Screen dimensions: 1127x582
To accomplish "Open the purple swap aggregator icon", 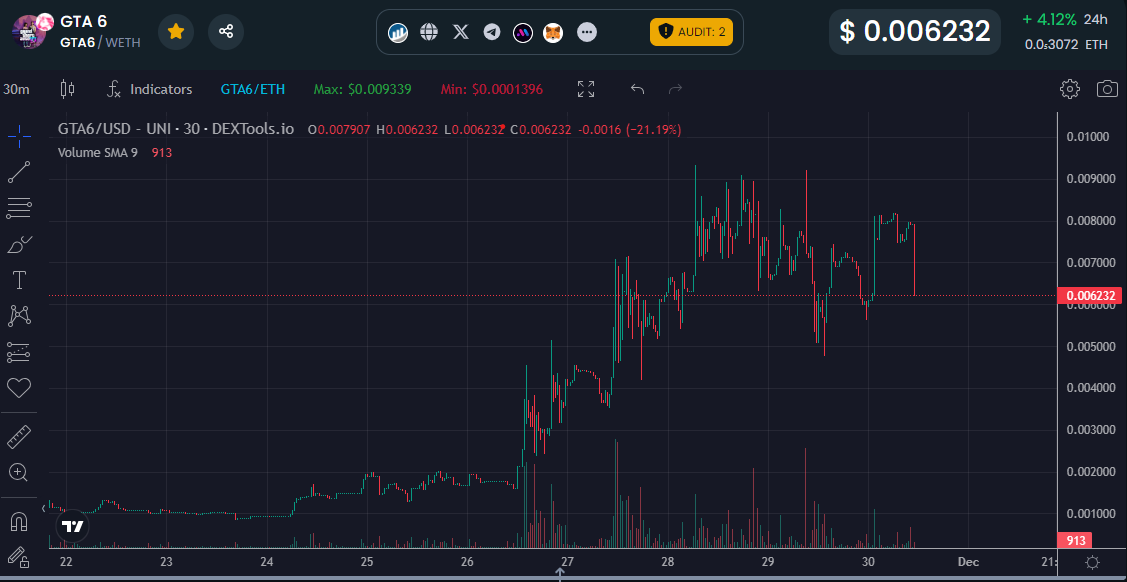I will pyautogui.click(x=523, y=32).
